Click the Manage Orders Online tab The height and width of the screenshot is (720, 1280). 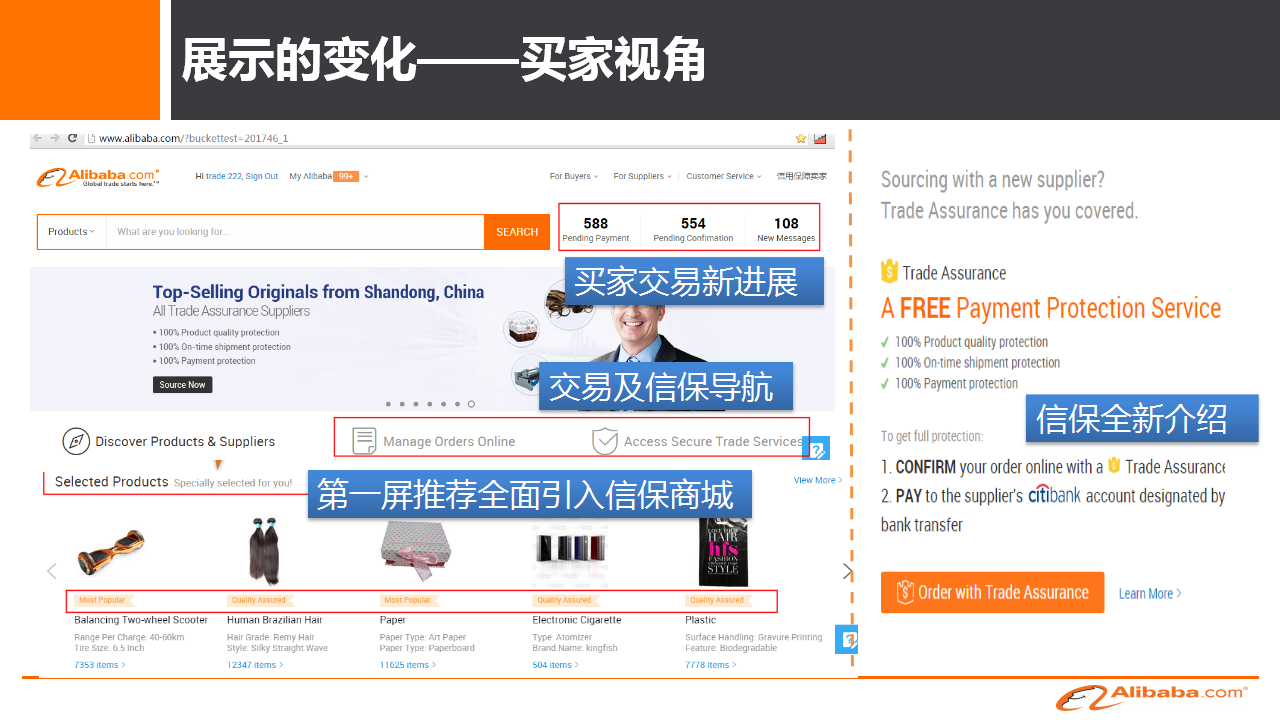pos(434,441)
